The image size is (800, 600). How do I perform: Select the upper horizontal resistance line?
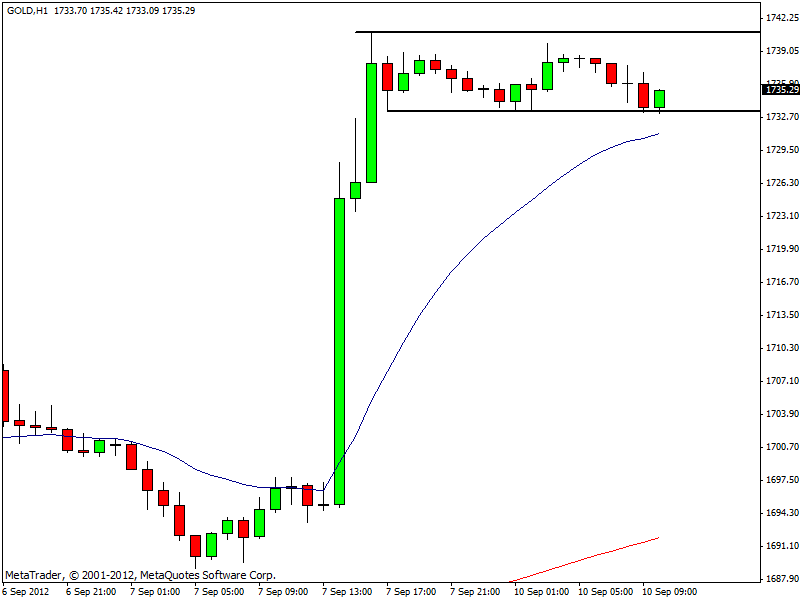tap(560, 32)
